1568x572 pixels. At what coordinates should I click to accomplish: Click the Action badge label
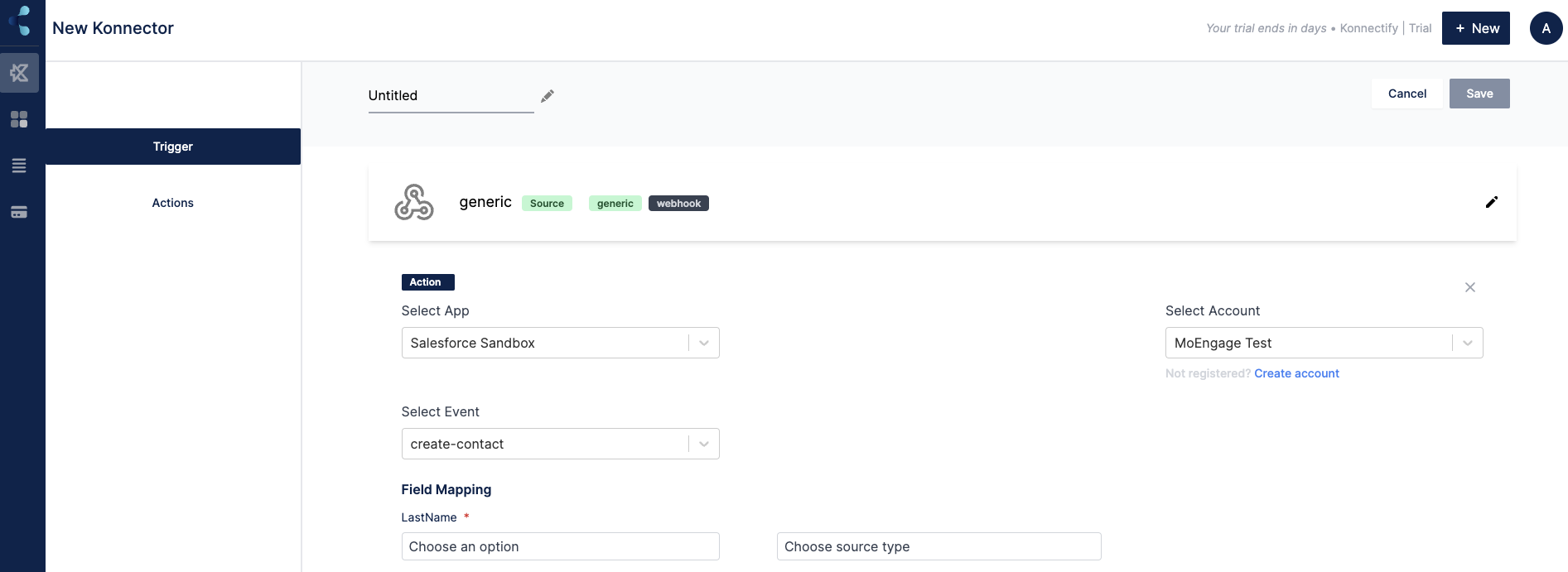point(427,282)
